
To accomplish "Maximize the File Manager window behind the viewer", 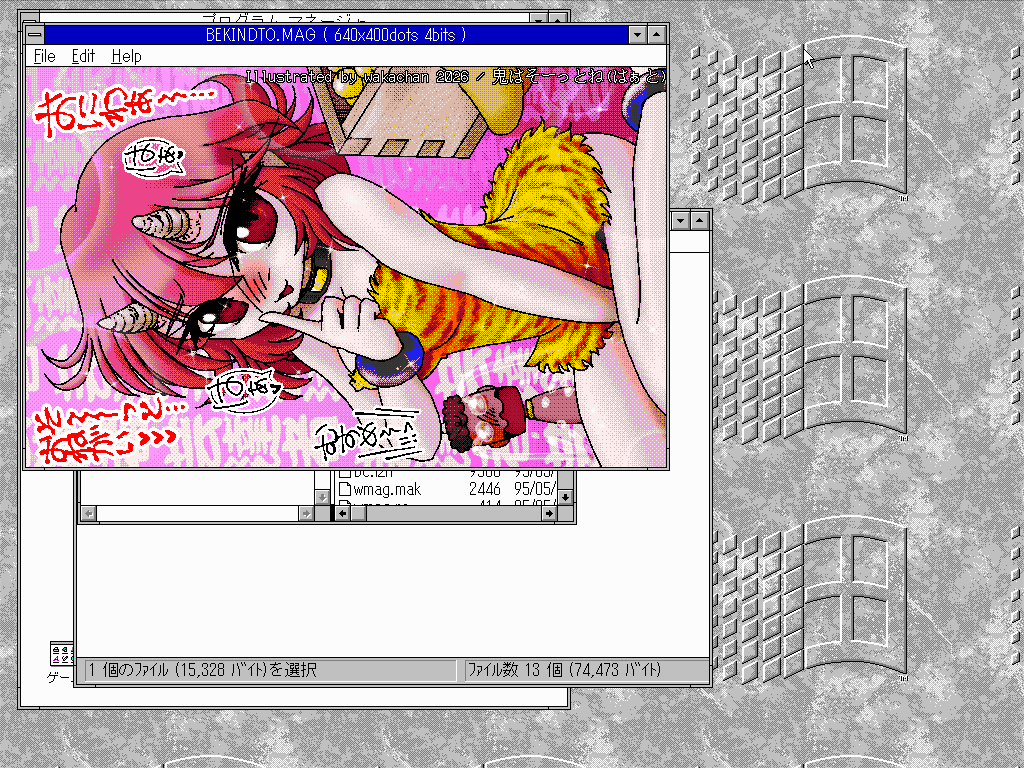I will pos(700,220).
